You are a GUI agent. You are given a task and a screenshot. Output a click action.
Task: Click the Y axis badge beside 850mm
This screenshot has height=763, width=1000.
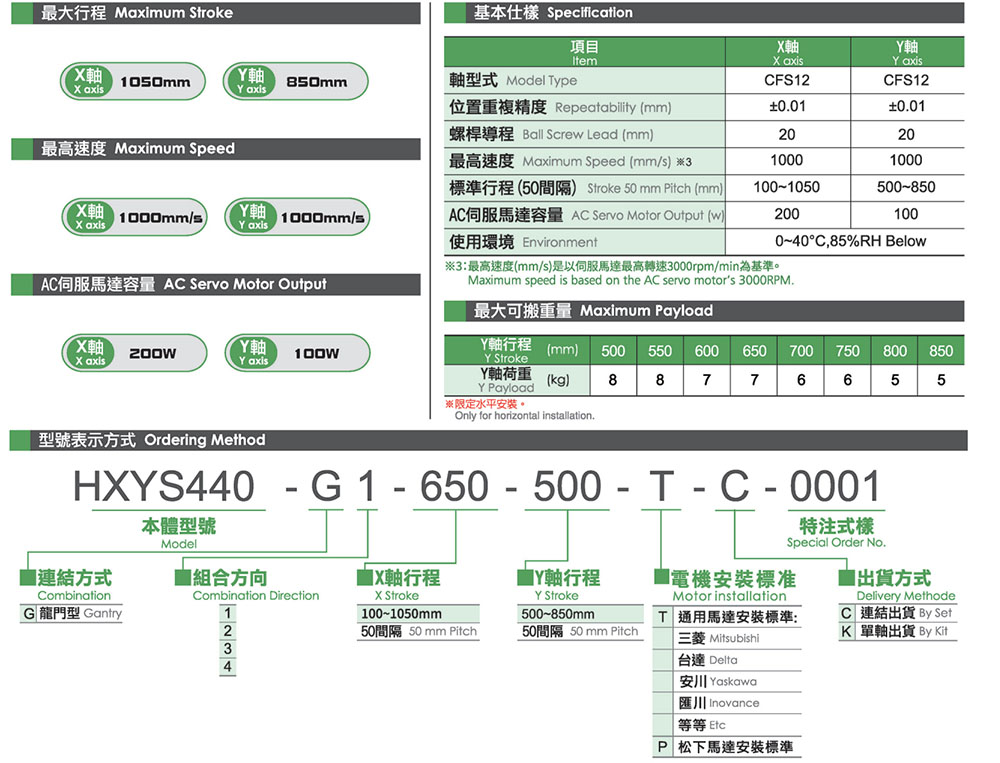coord(252,82)
